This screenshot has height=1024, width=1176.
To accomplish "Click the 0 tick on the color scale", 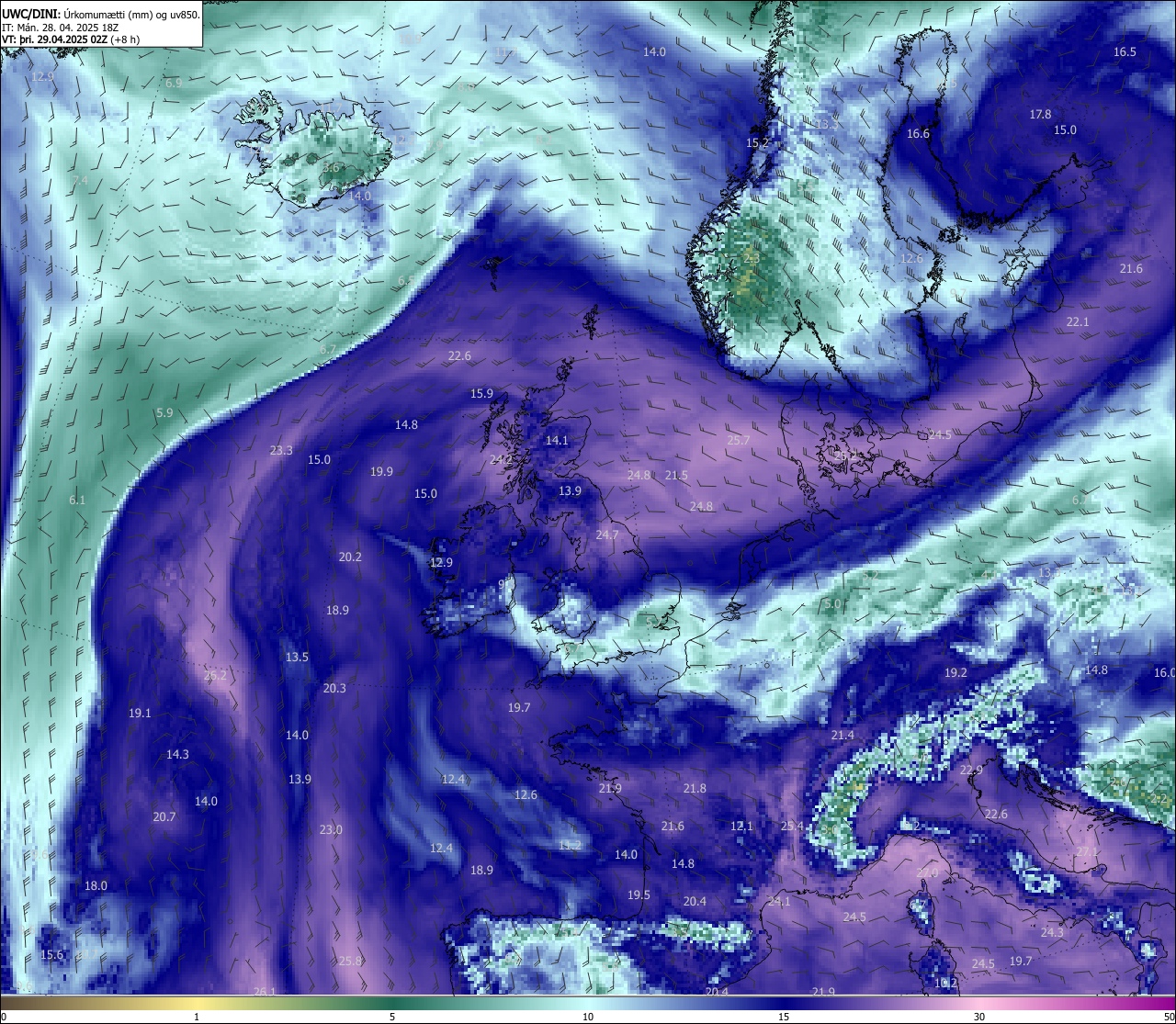I will pyautogui.click(x=4, y=1017).
